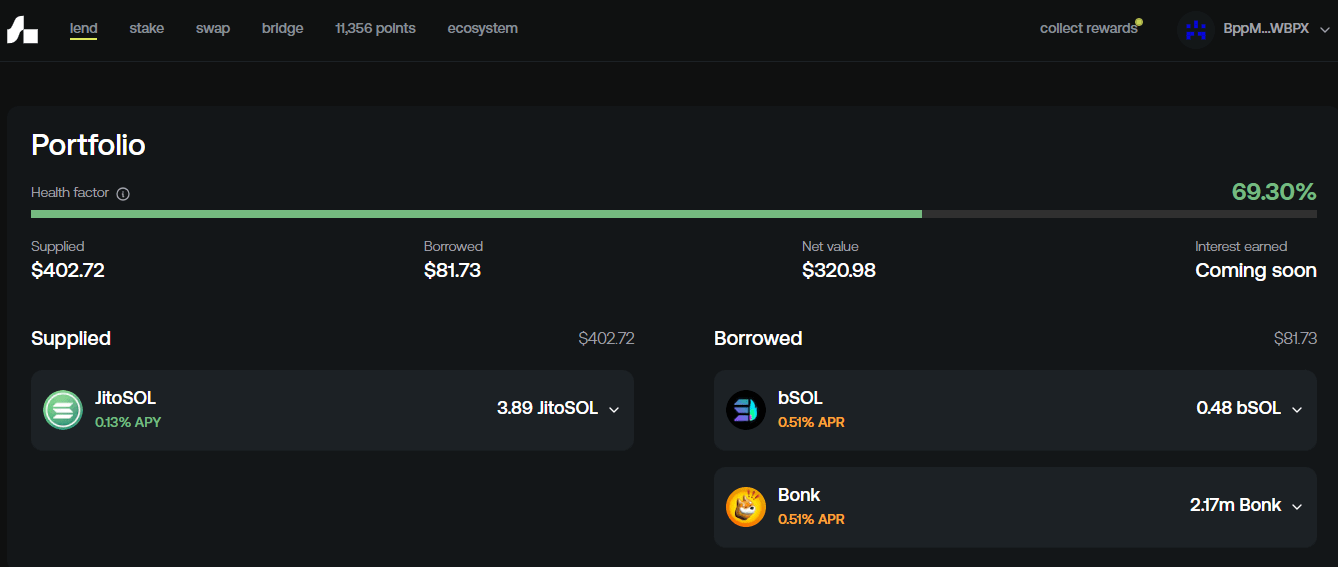Click the Net value $320.98
This screenshot has width=1338, height=567.
pyautogui.click(x=839, y=270)
